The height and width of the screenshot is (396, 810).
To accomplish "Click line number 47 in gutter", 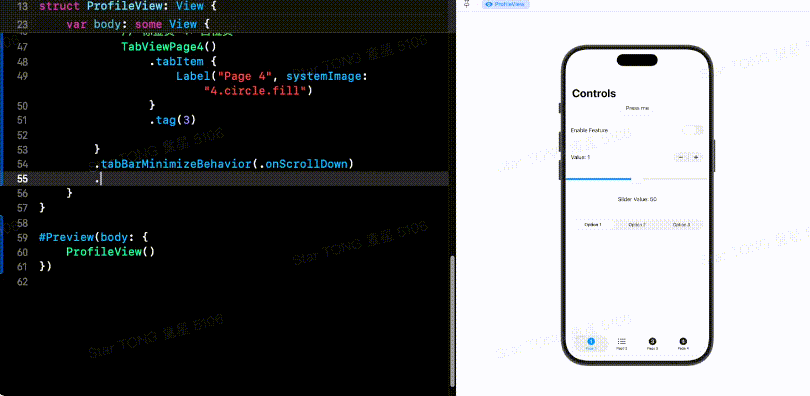I will tap(22, 47).
